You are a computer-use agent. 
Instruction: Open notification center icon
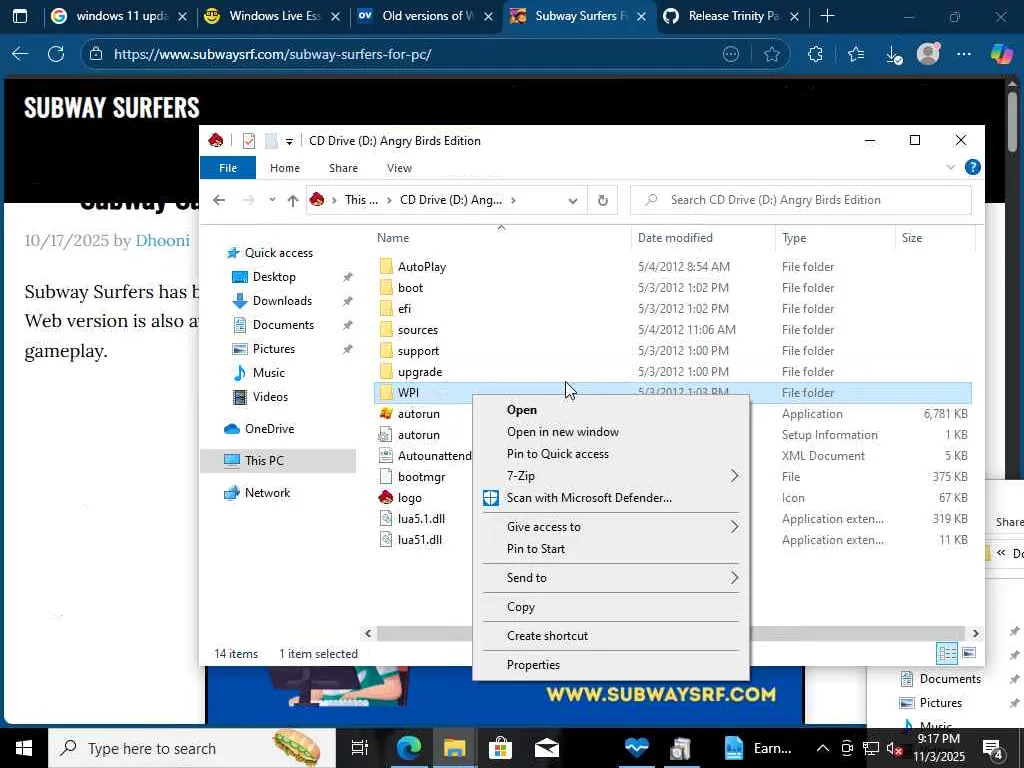[x=993, y=748]
